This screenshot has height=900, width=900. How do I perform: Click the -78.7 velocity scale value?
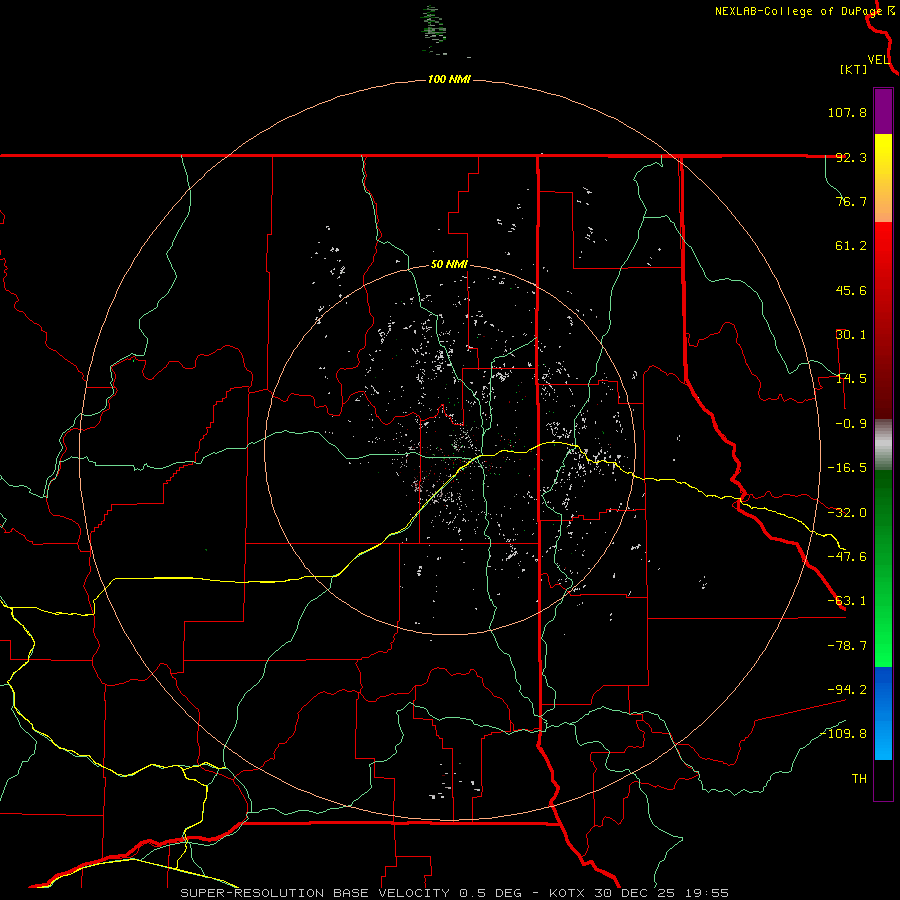tap(847, 646)
